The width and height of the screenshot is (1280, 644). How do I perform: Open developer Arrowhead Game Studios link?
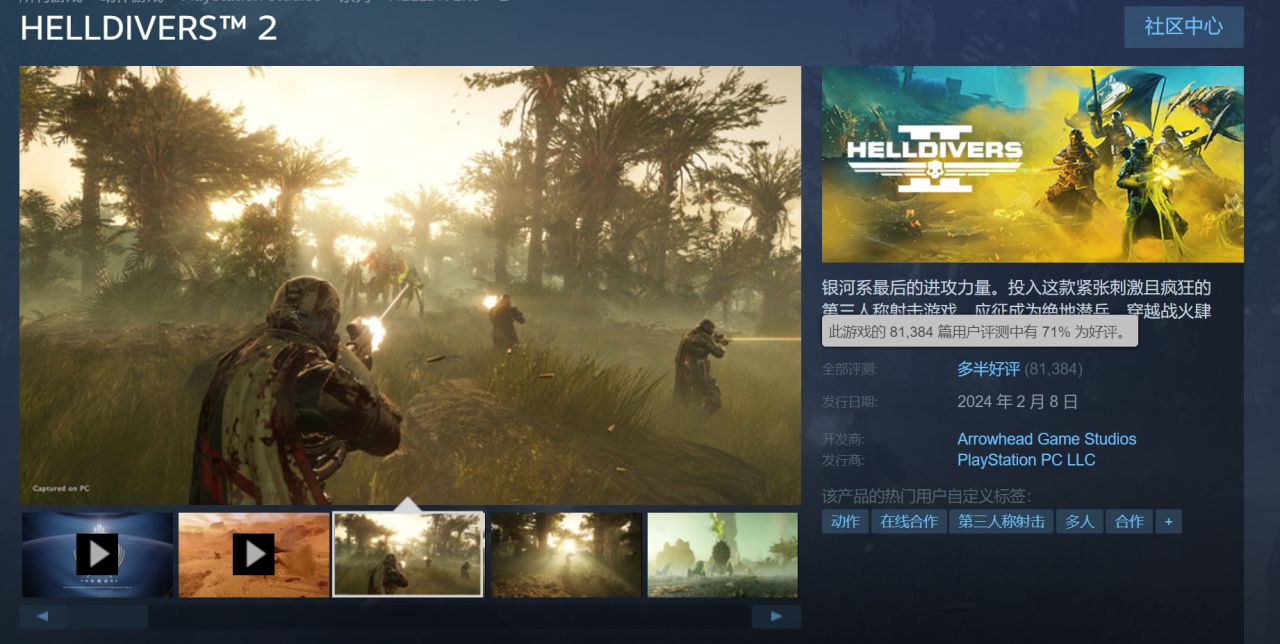tap(1047, 439)
